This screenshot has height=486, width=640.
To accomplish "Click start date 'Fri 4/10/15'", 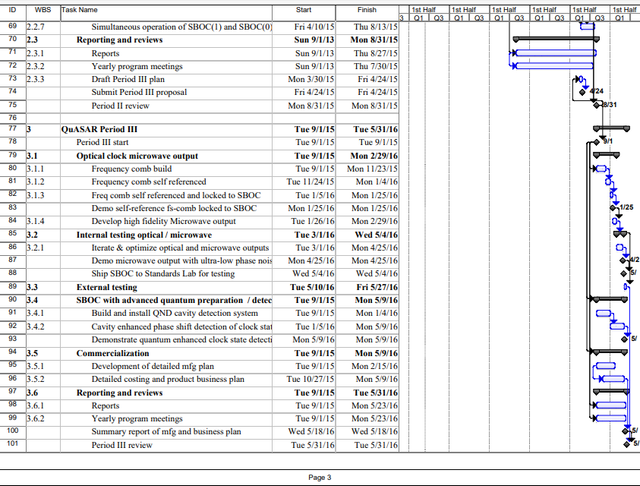I will [x=314, y=27].
